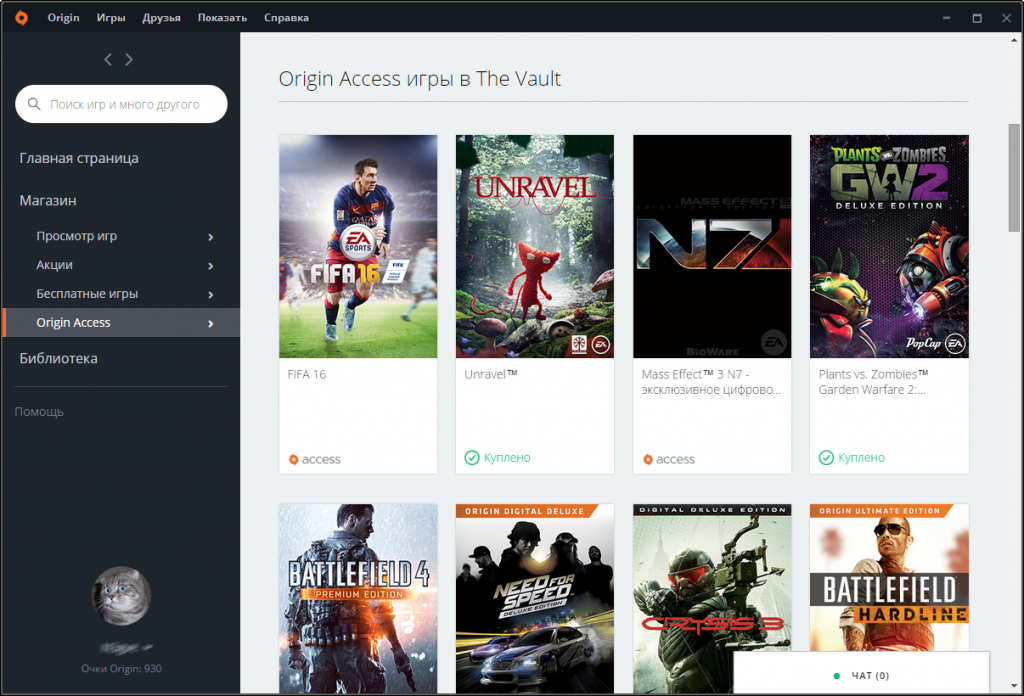Click the Plants vs. Zombies™ Garden Warfare 2 title
Image resolution: width=1024 pixels, height=696 pixels.
tap(873, 382)
